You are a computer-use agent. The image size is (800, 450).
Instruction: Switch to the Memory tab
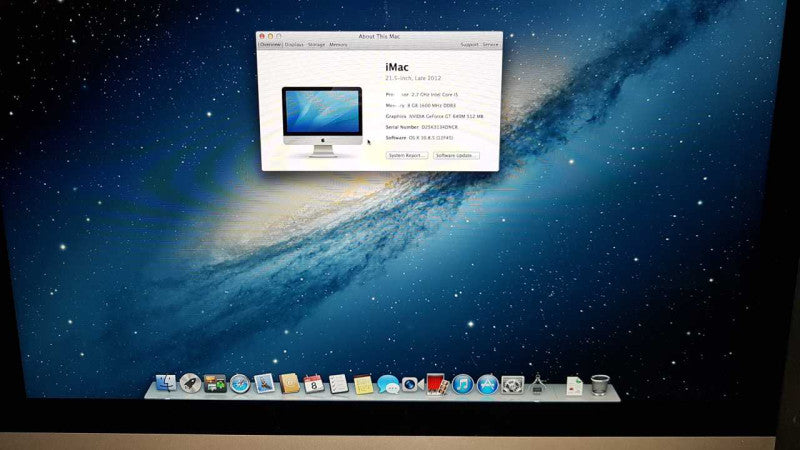pyautogui.click(x=338, y=45)
